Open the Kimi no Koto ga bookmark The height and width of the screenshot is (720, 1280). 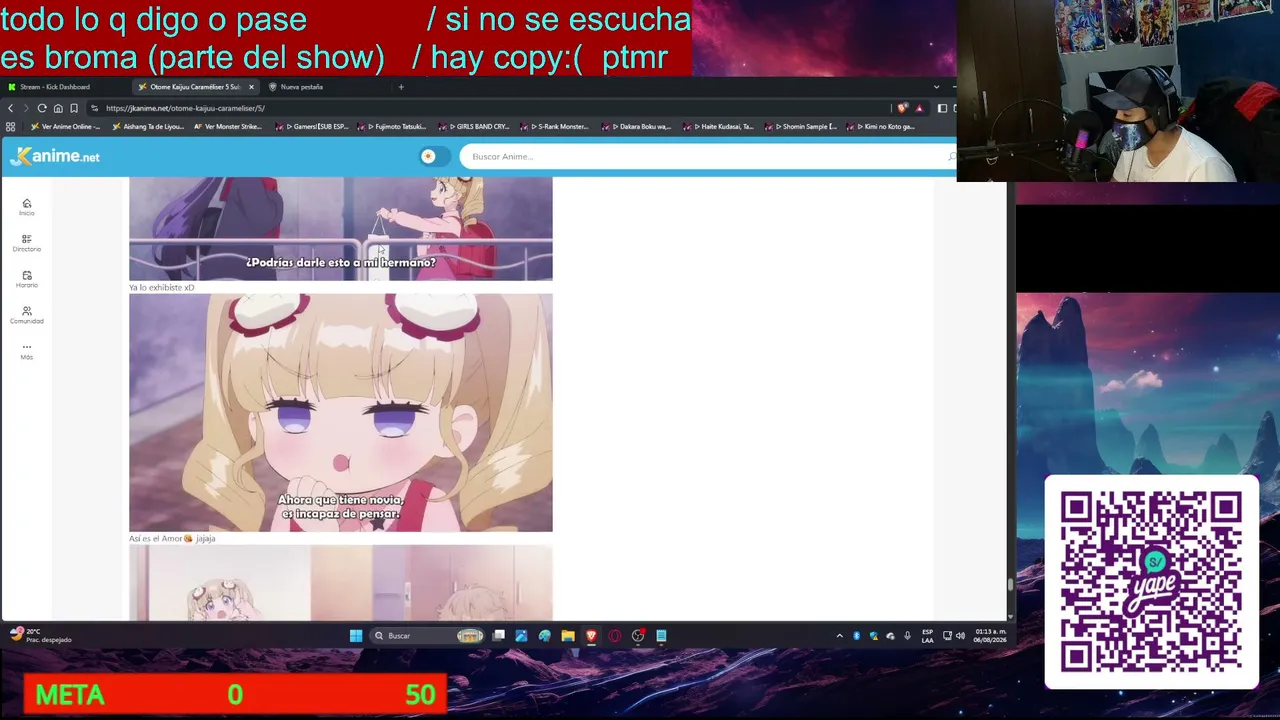(881, 127)
